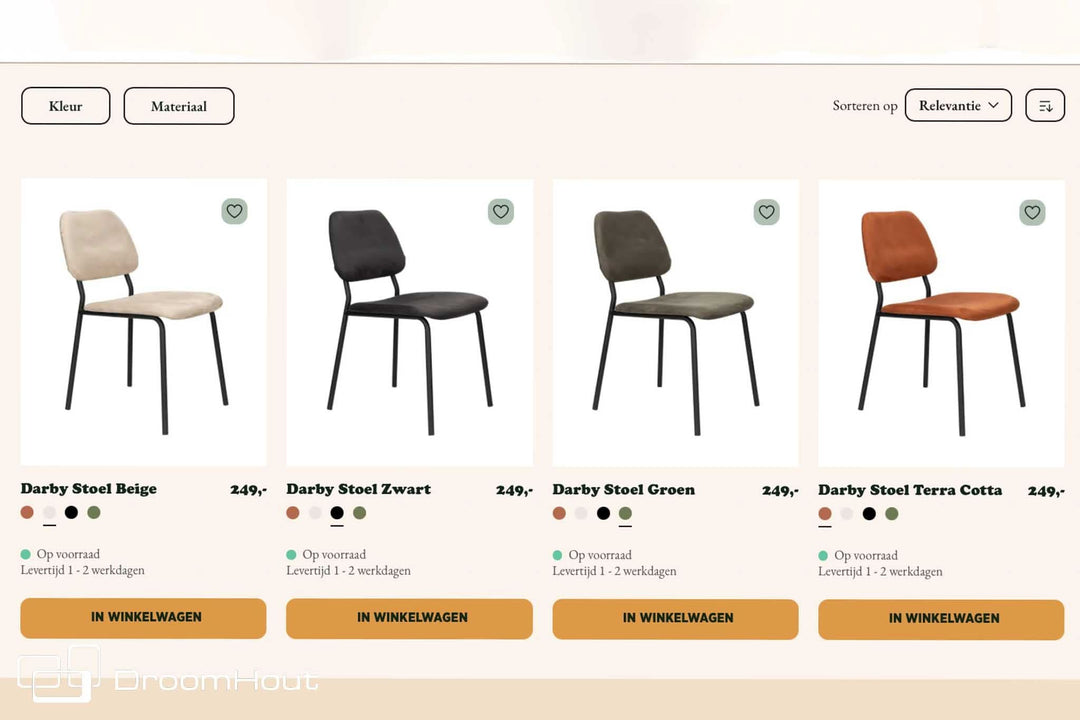Pick beige swatch under Darby Stoel Groen
Screen dimensions: 1080x720
[581, 513]
